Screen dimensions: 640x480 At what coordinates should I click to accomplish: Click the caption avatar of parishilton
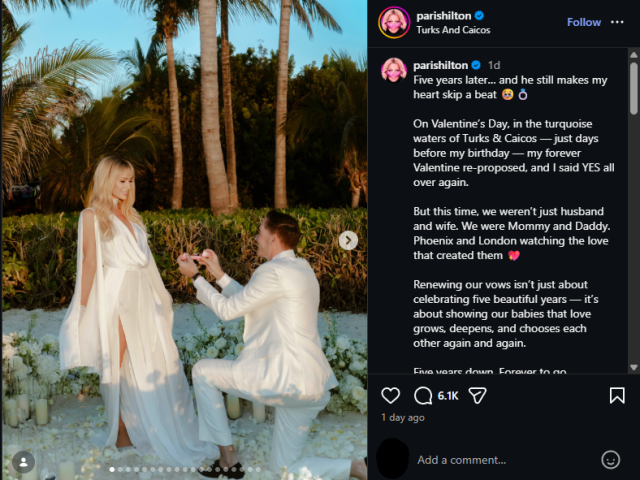point(394,70)
